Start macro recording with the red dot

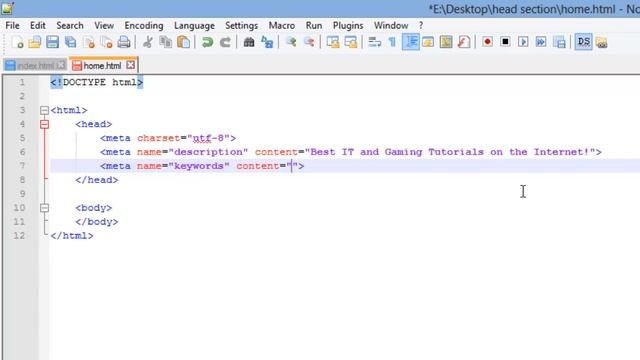[487, 42]
